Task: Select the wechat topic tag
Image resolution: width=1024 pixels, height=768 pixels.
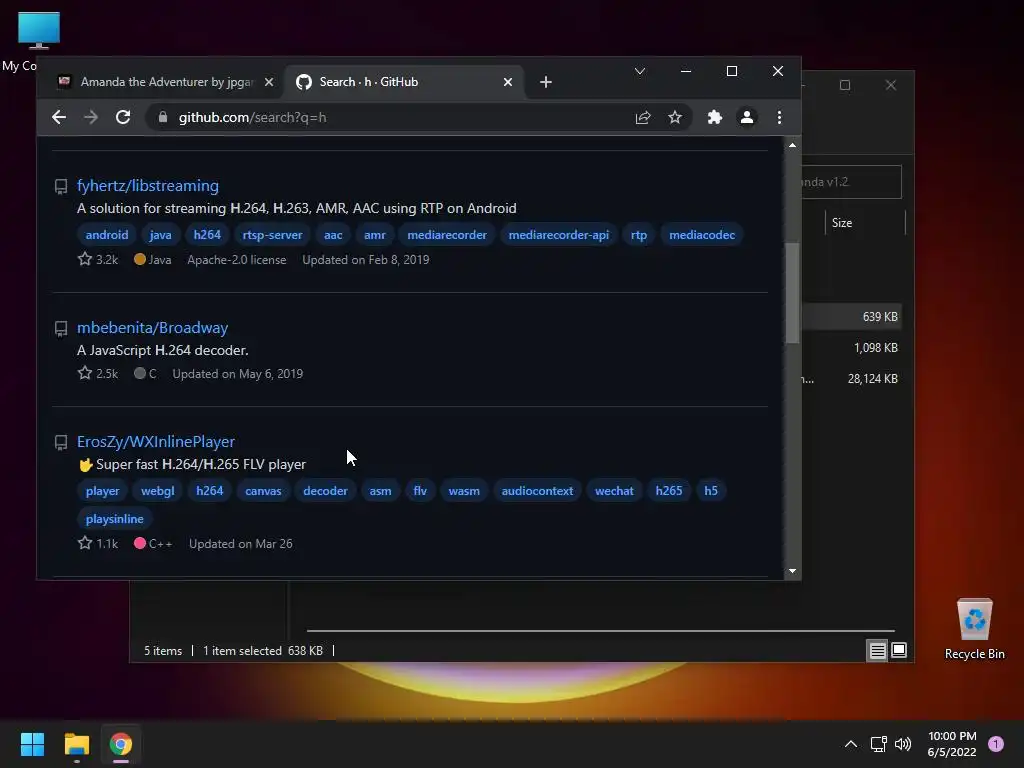Action: click(614, 491)
